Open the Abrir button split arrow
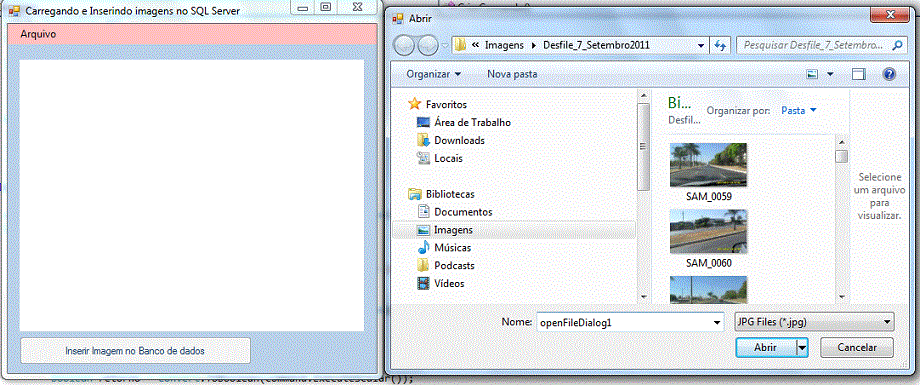The image size is (920, 391). pyautogui.click(x=802, y=348)
